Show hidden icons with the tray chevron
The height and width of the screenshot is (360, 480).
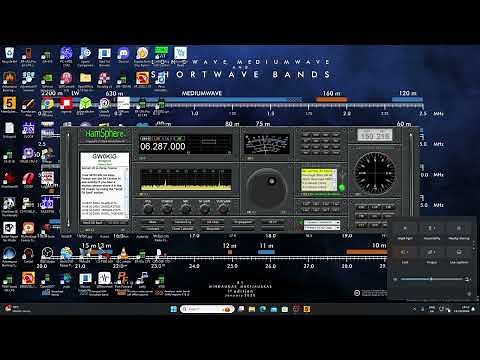coord(414,309)
